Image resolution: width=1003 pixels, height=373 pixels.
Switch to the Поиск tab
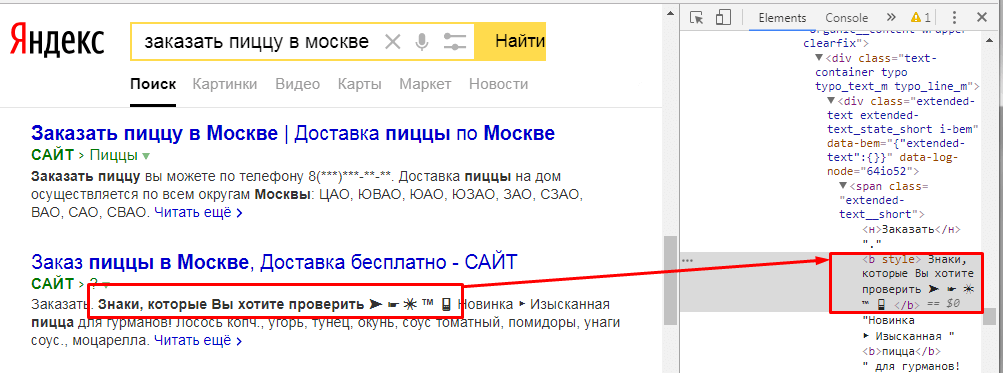click(x=153, y=84)
